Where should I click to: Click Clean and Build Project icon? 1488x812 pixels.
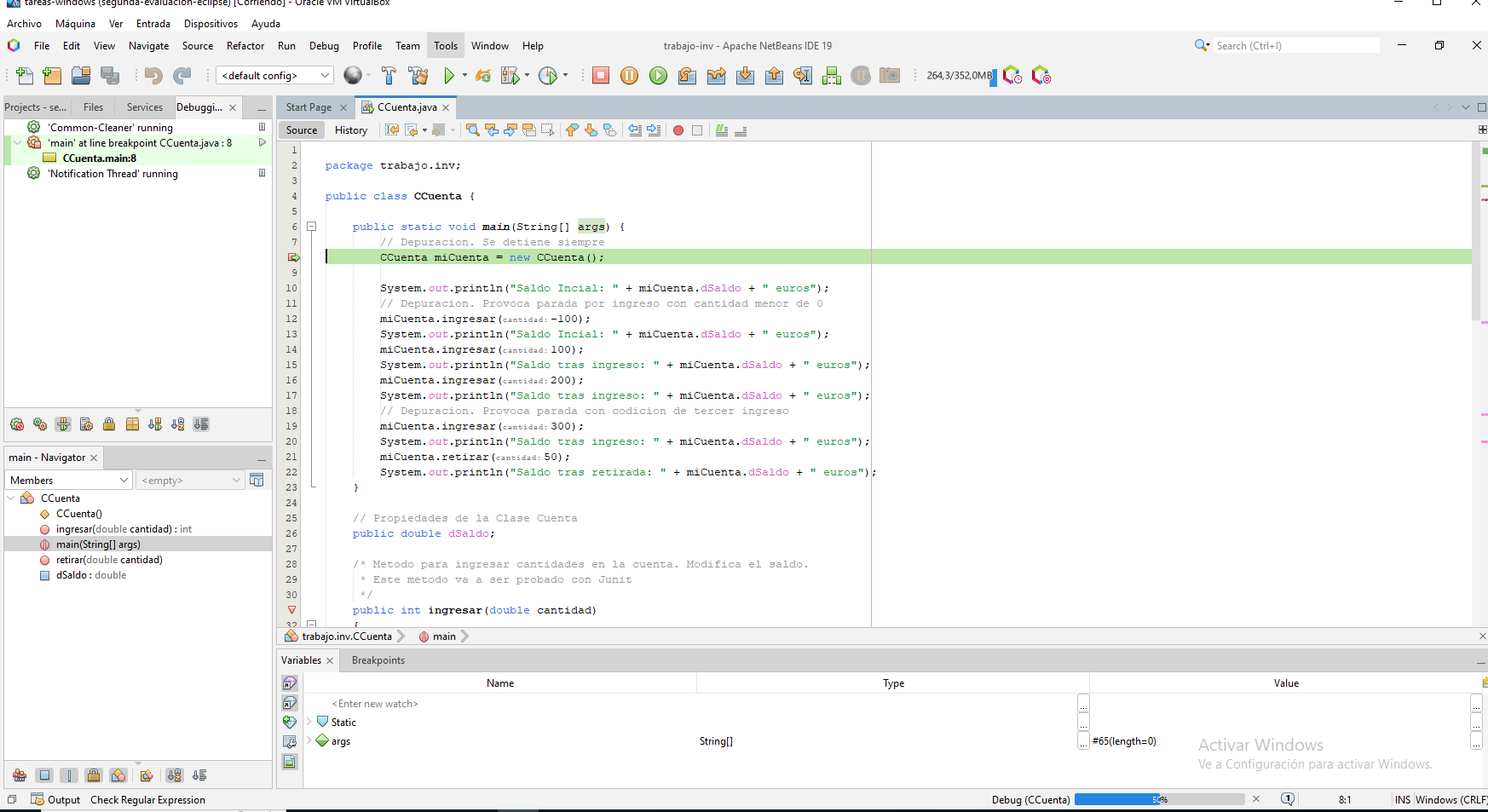418,76
